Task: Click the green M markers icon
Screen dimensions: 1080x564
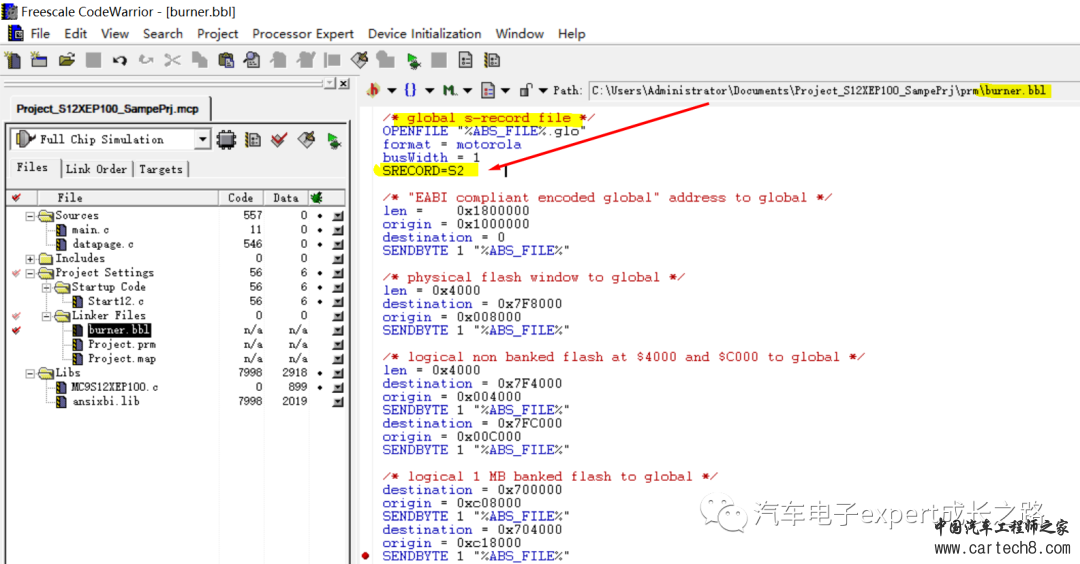Action: [x=449, y=90]
